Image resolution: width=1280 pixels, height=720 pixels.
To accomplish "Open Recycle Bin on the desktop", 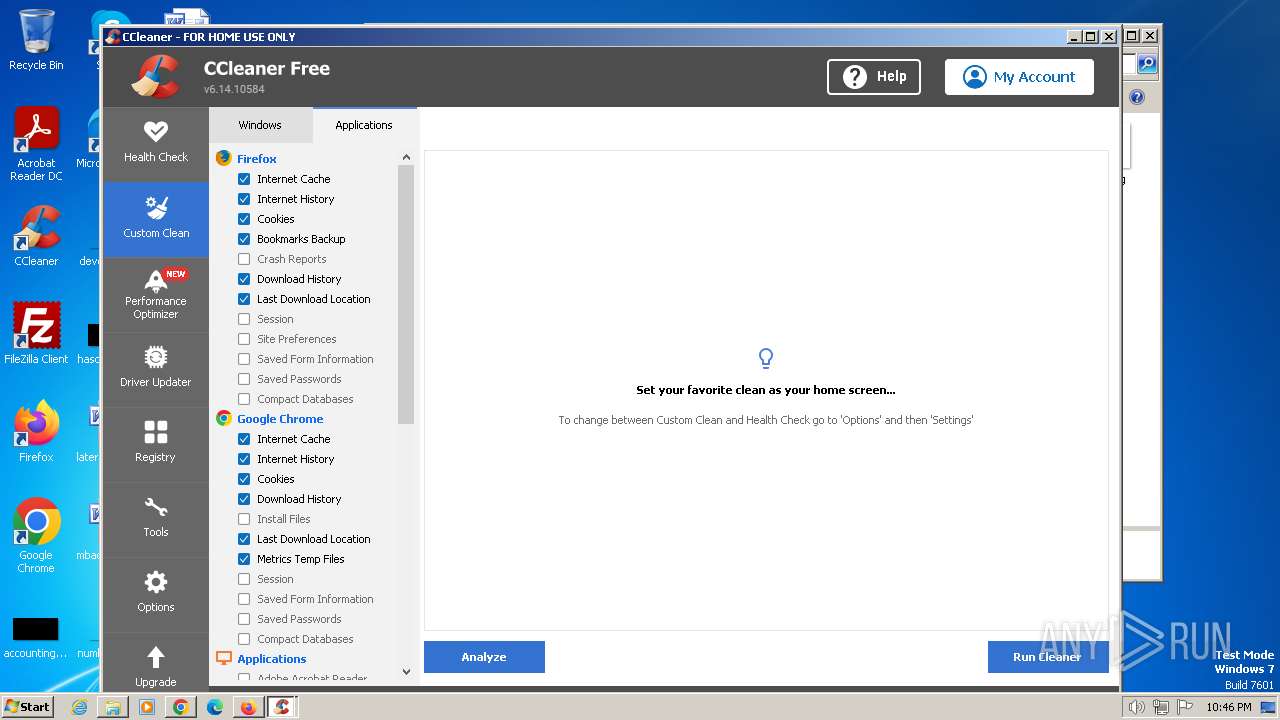I will [36, 41].
